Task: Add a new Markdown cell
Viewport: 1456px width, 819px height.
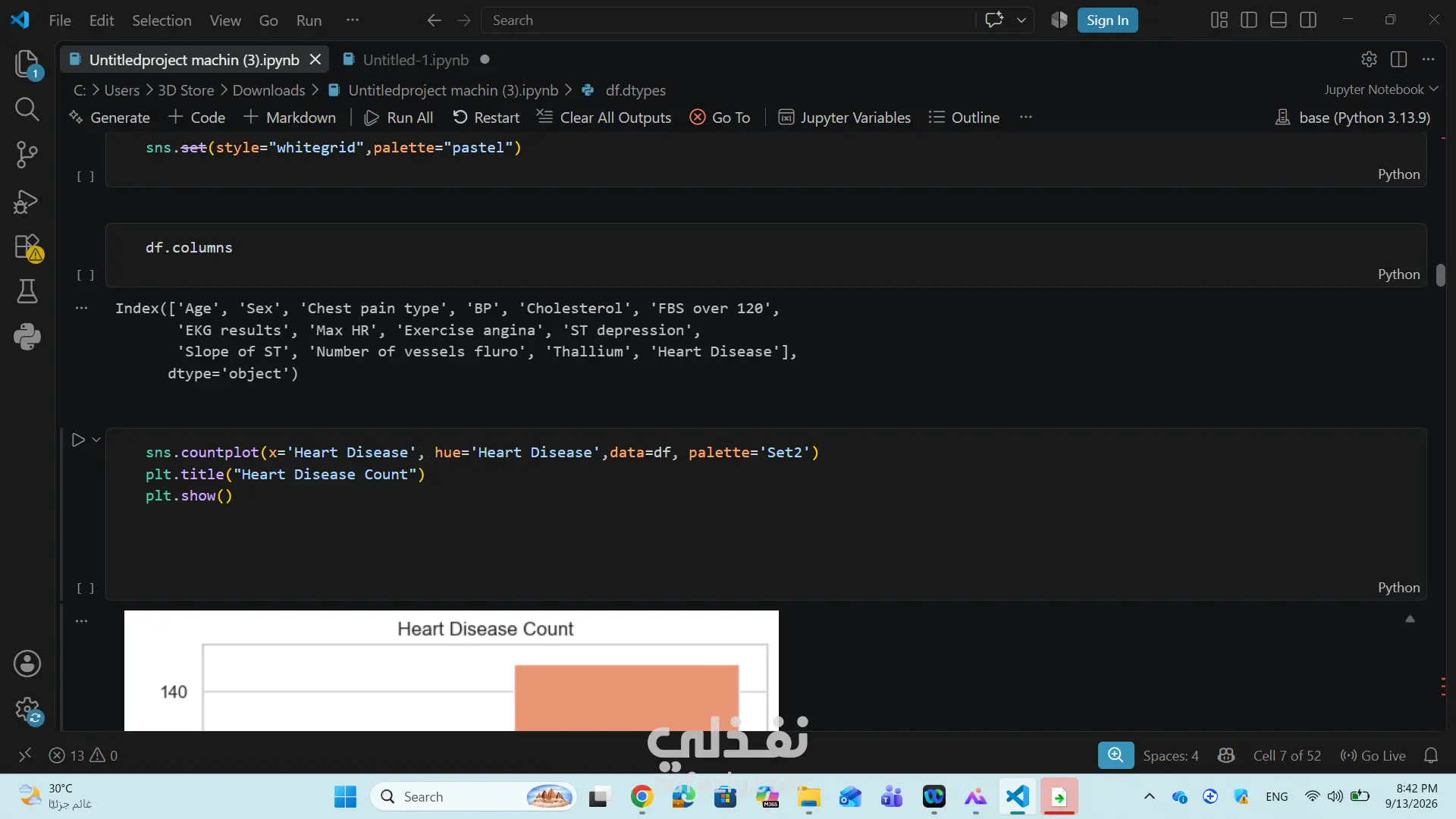Action: pyautogui.click(x=290, y=118)
